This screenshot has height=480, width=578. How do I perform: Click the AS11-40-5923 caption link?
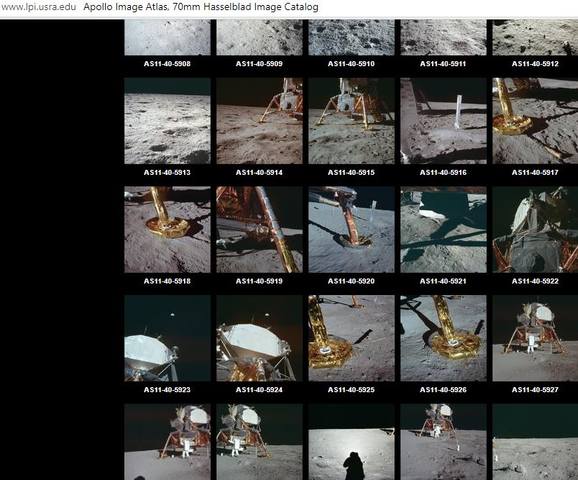167,390
